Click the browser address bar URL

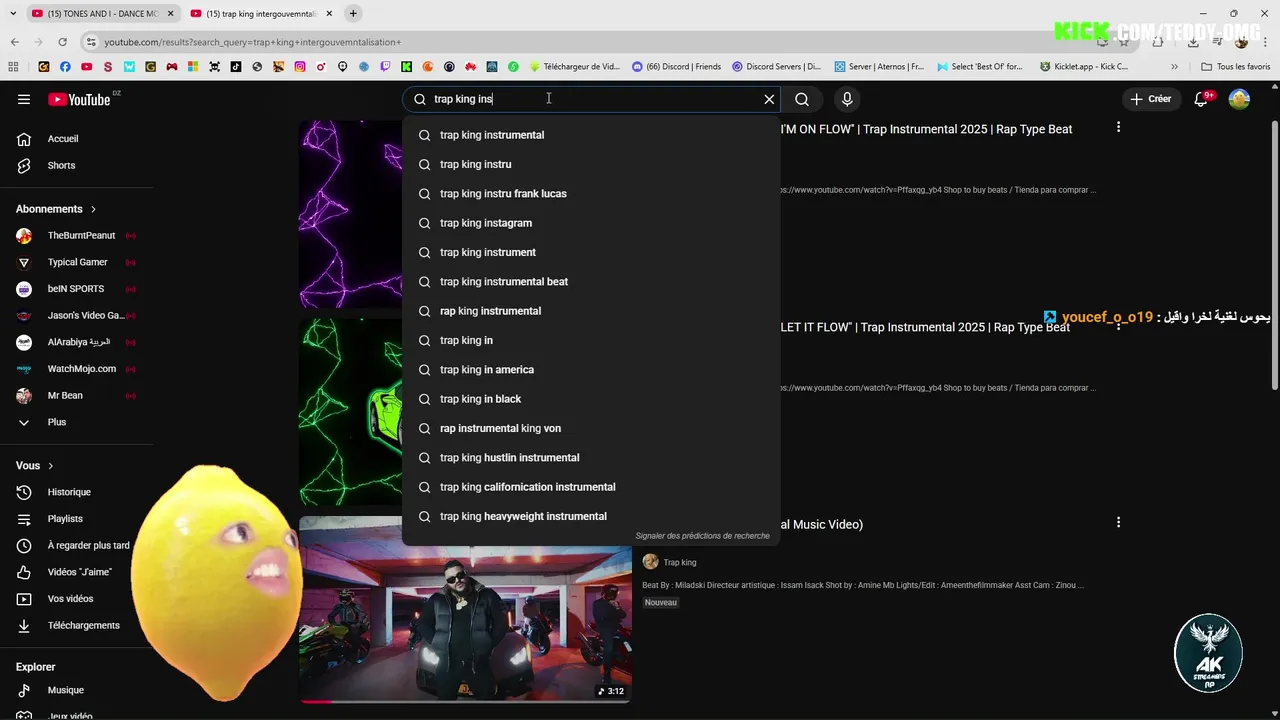tap(252, 42)
